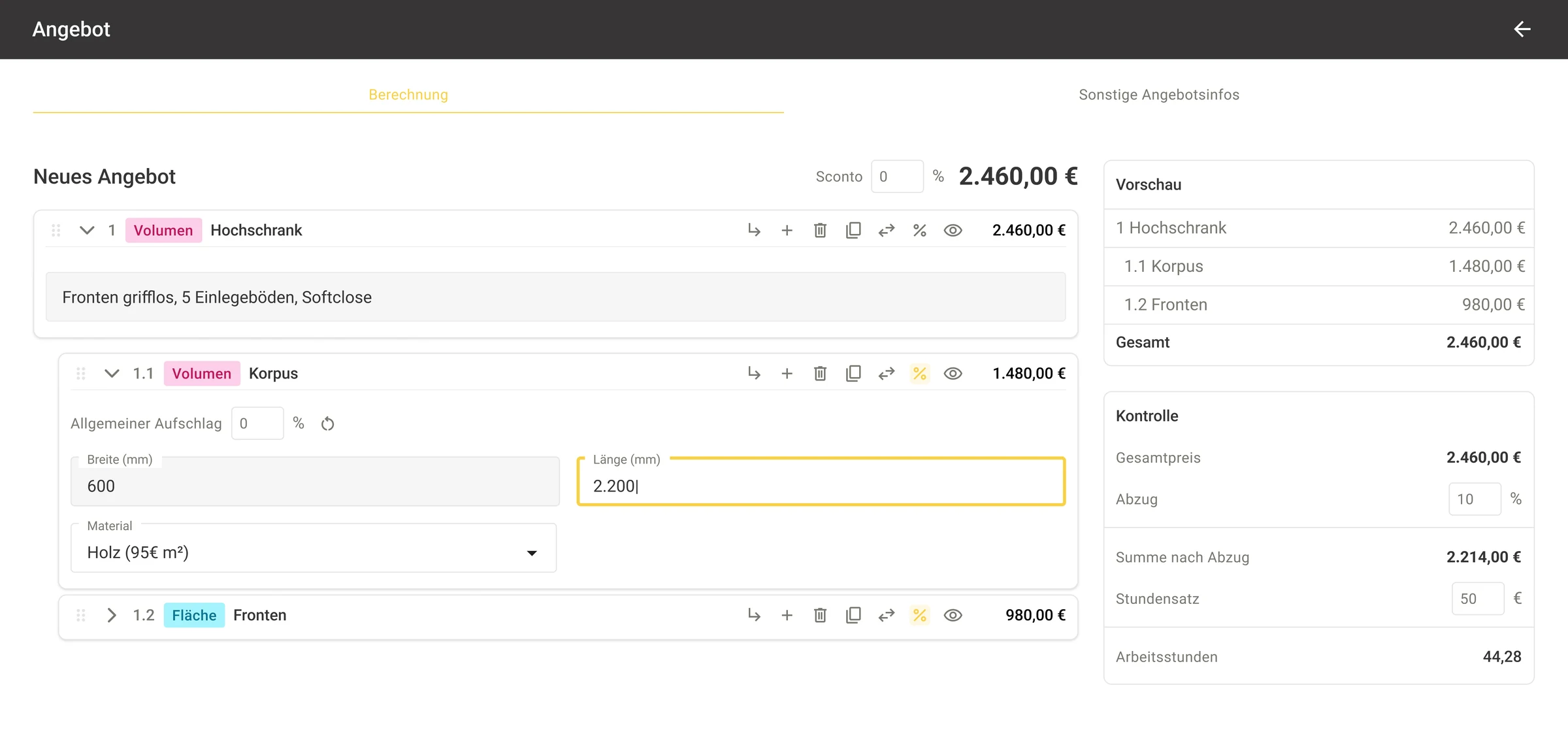The width and height of the screenshot is (1568, 734).
Task: Grab the drag handle on the Fronten row
Action: tap(81, 615)
